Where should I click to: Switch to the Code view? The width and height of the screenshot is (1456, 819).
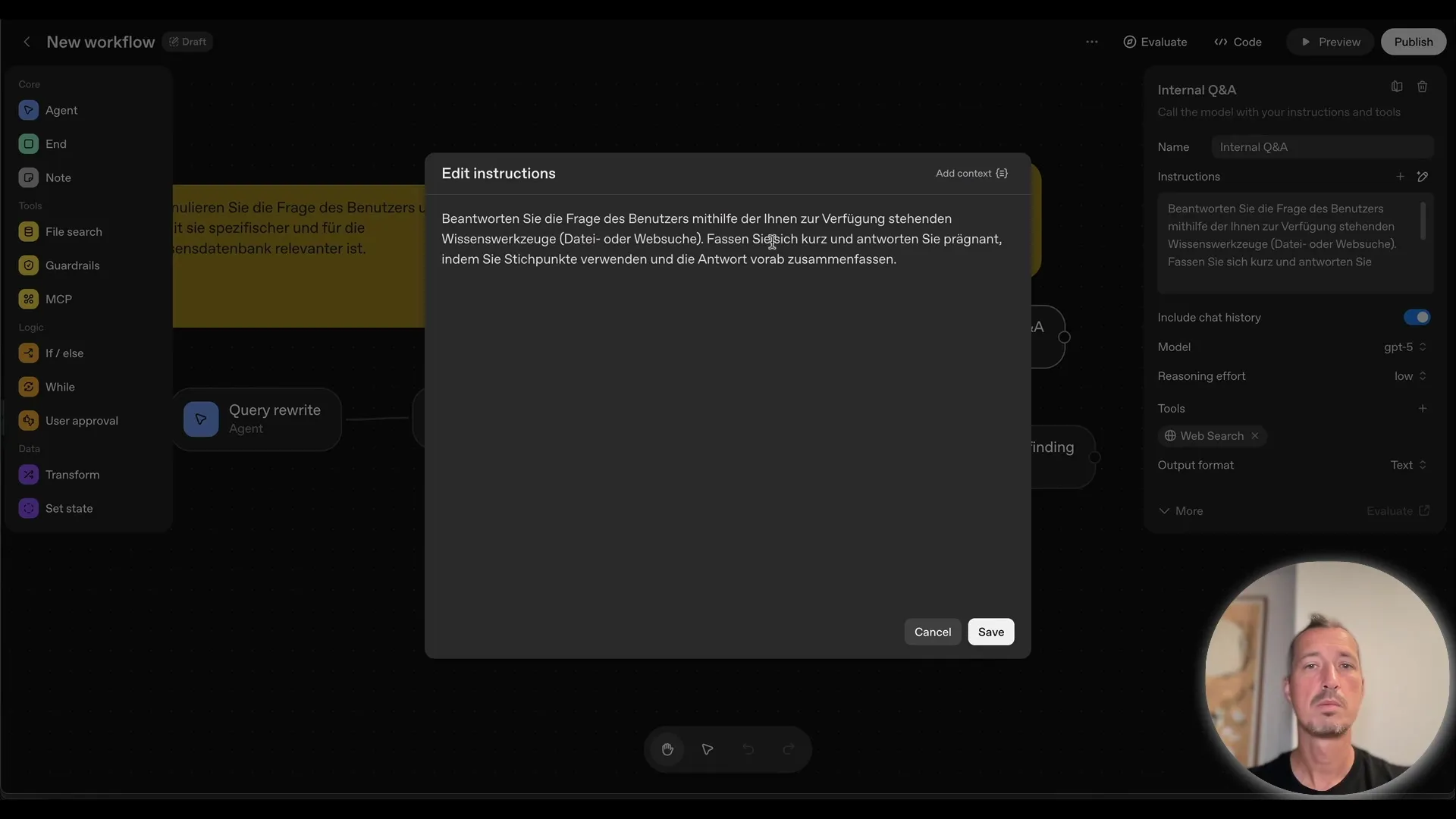1238,42
